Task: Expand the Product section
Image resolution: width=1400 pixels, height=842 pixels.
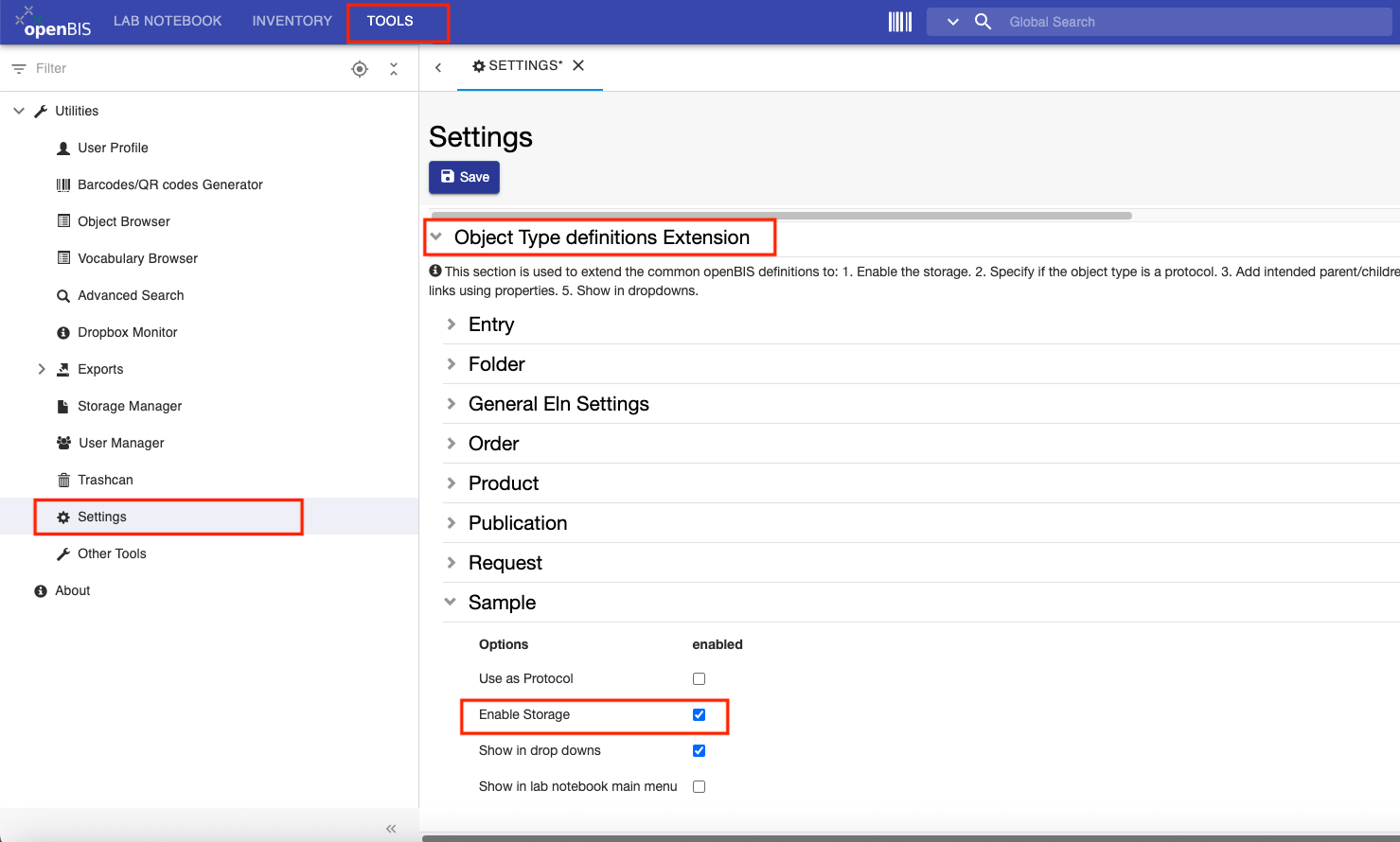Action: [452, 482]
